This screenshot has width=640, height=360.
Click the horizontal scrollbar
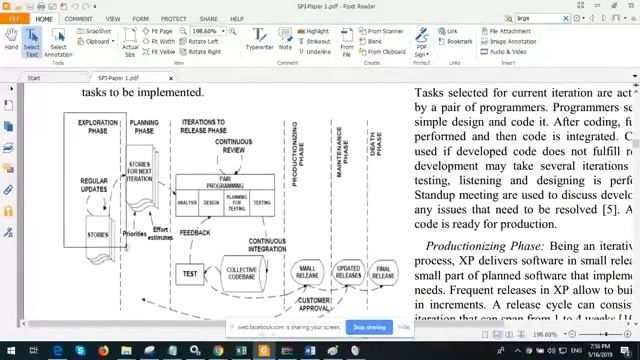(x=265, y=324)
